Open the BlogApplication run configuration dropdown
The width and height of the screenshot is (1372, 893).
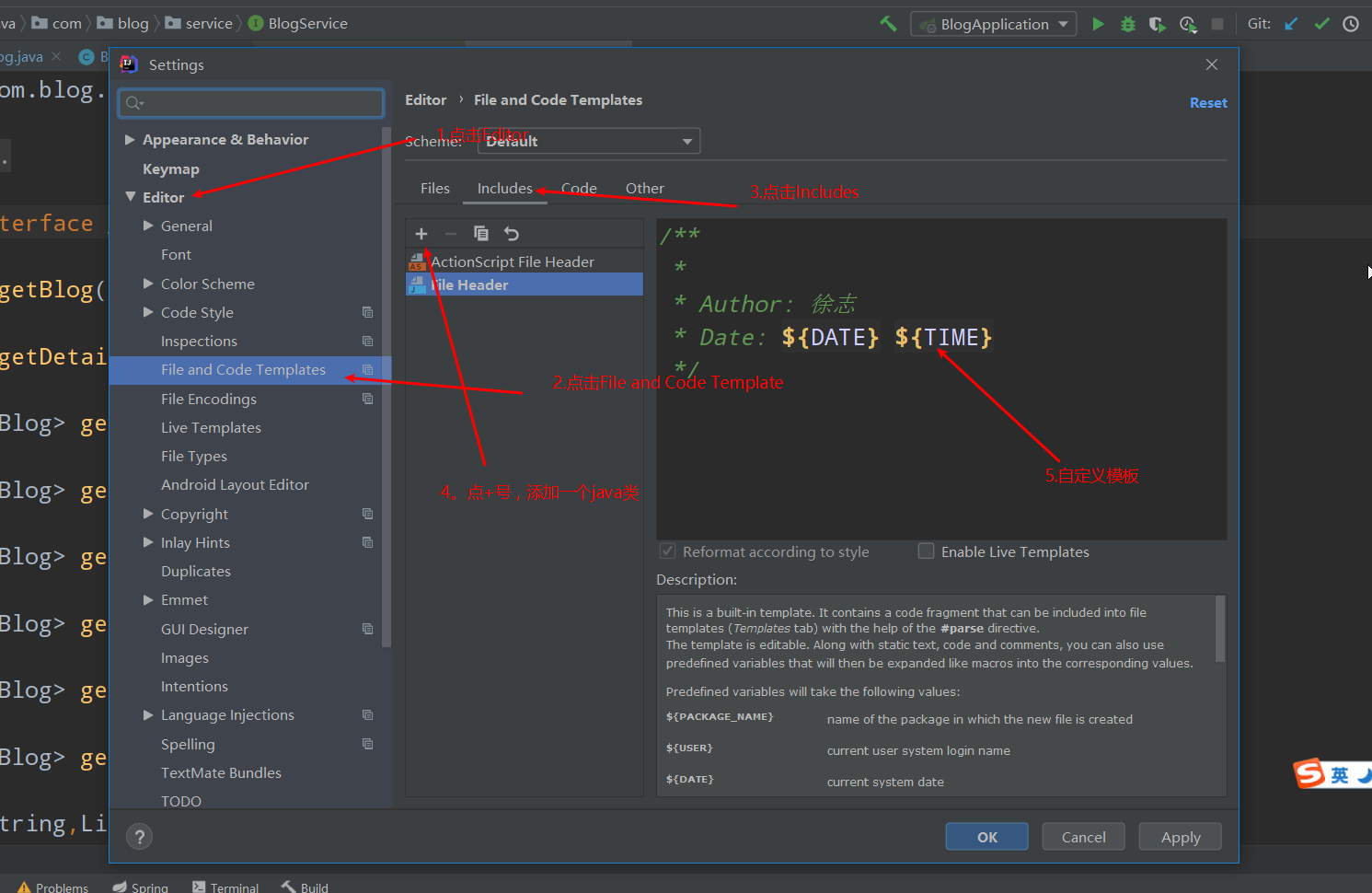tap(994, 24)
